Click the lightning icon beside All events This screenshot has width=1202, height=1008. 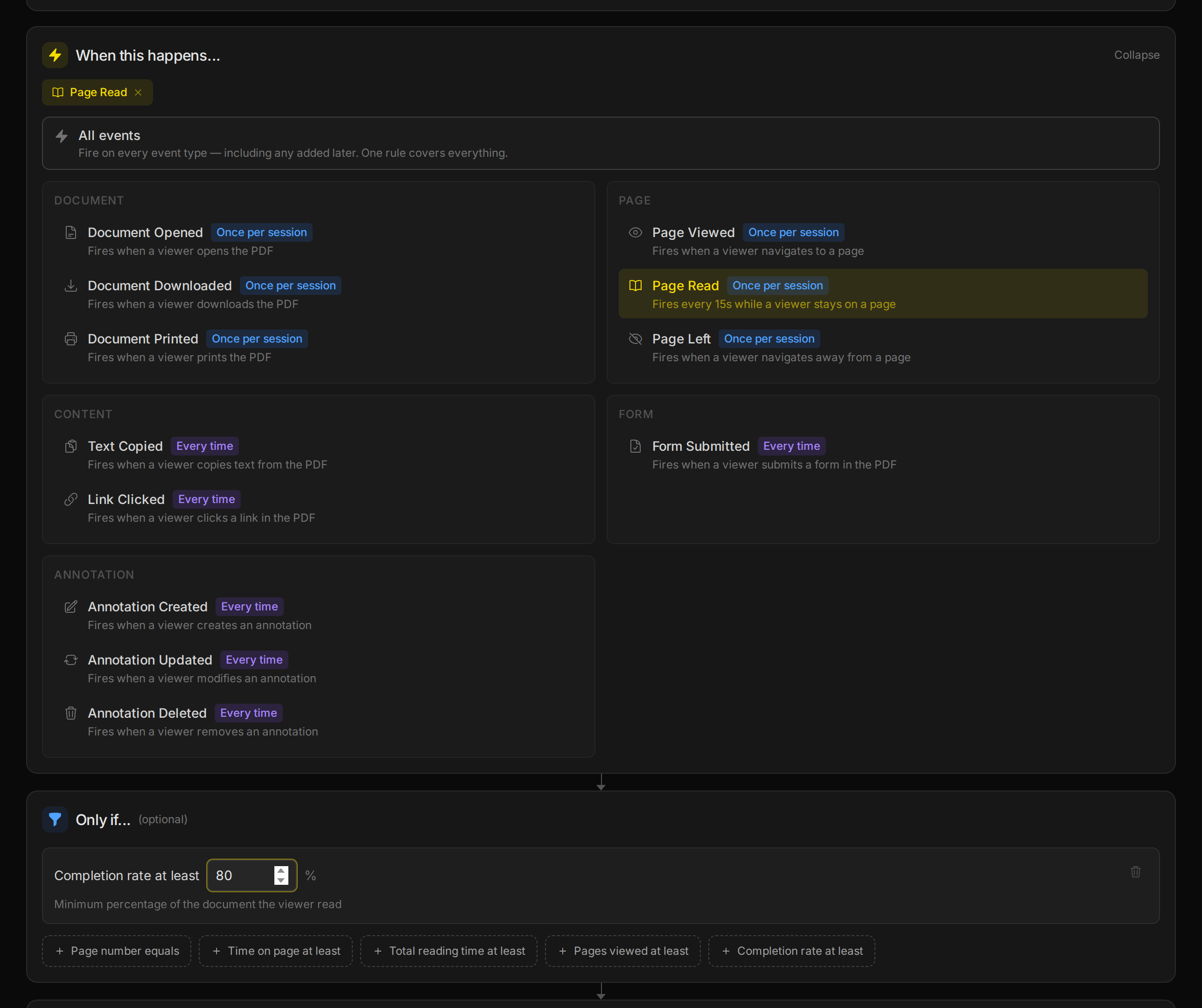(x=62, y=136)
